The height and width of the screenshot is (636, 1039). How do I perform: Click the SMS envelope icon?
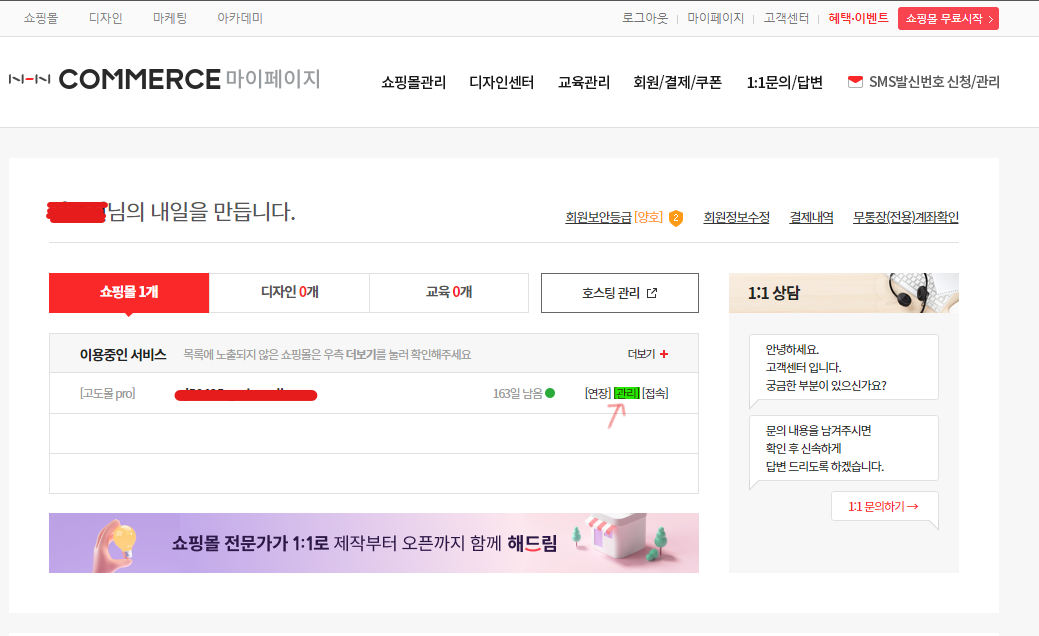click(x=855, y=81)
